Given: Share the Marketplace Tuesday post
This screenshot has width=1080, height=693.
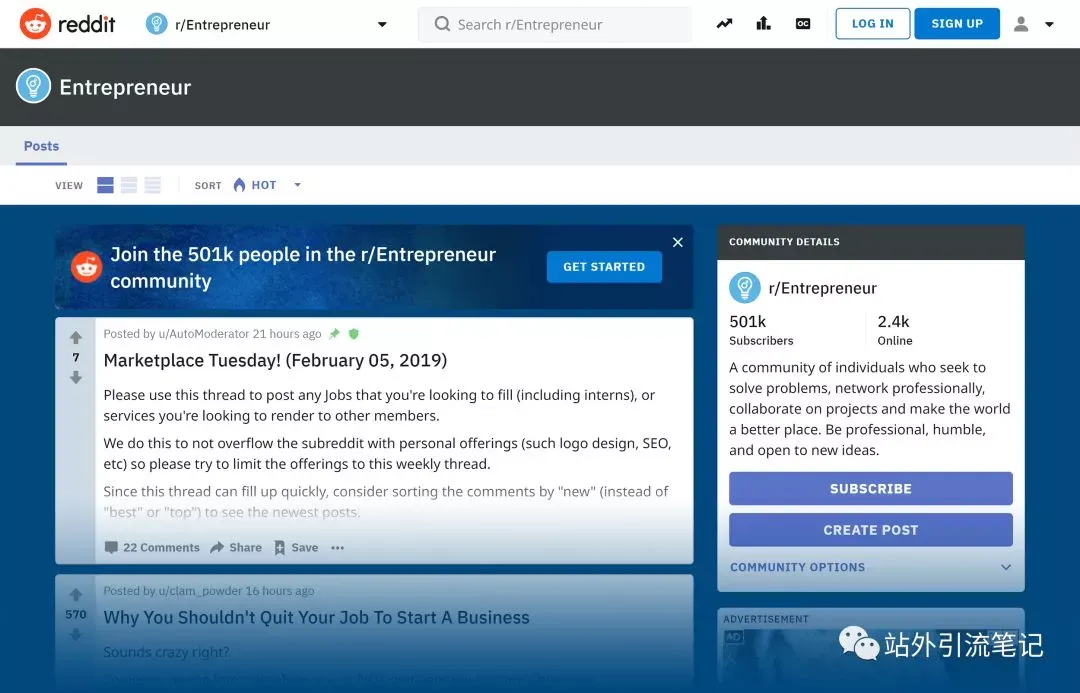Looking at the screenshot, I should pos(236,548).
